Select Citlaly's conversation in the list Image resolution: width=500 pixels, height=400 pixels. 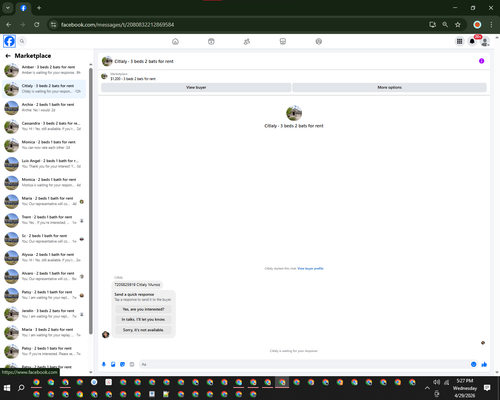[44, 89]
